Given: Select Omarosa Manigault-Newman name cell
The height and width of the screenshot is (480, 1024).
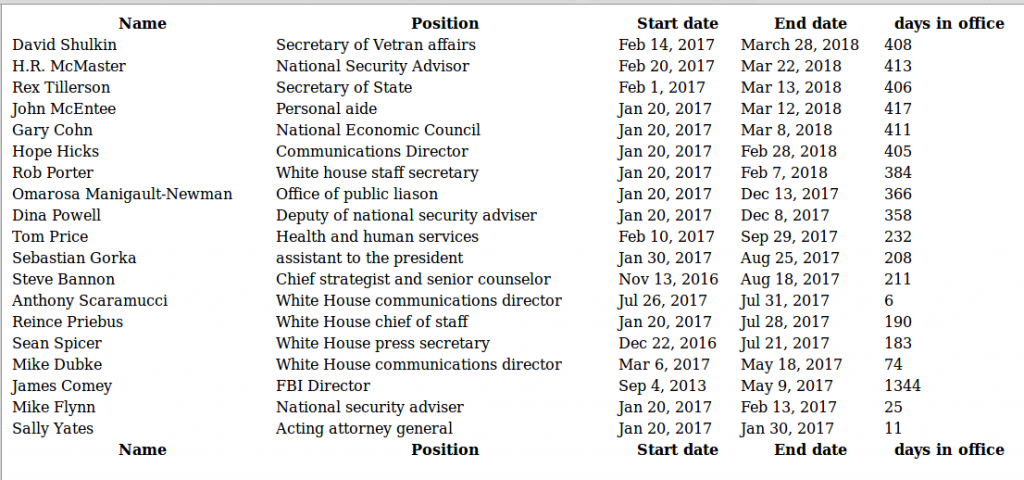Looking at the screenshot, I should 122,194.
